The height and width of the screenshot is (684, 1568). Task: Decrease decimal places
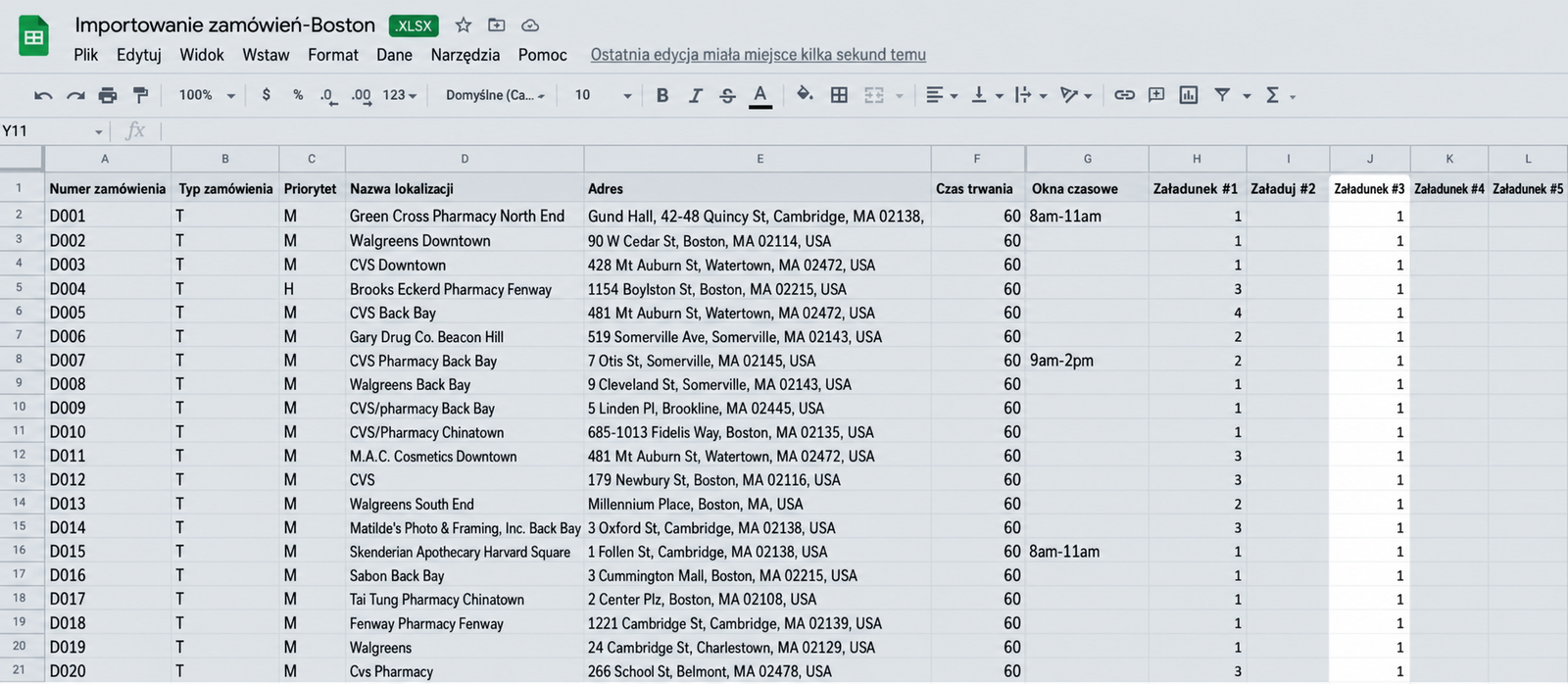coord(328,96)
